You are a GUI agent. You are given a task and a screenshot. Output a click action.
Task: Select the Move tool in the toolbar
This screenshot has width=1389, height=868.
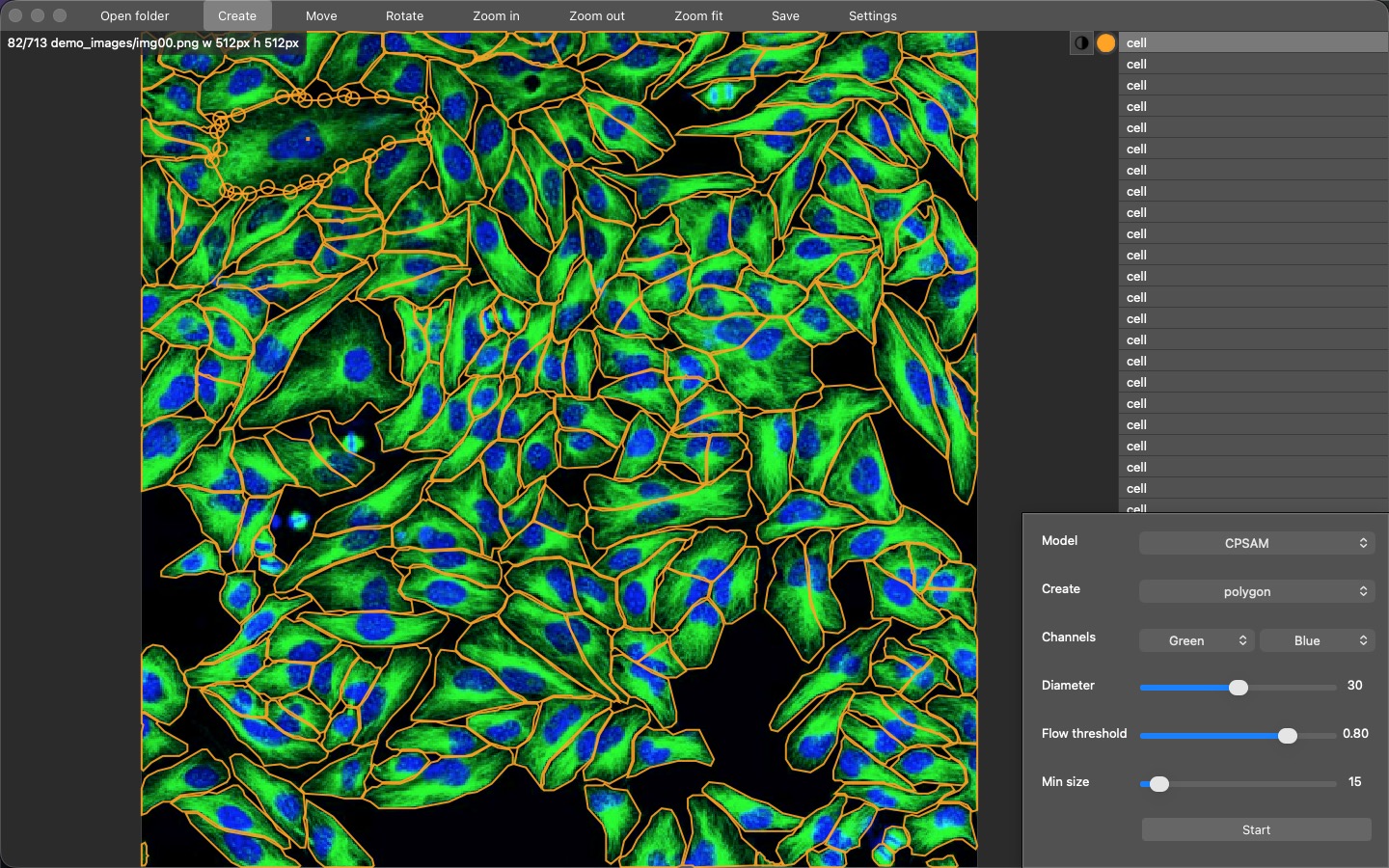coord(320,15)
